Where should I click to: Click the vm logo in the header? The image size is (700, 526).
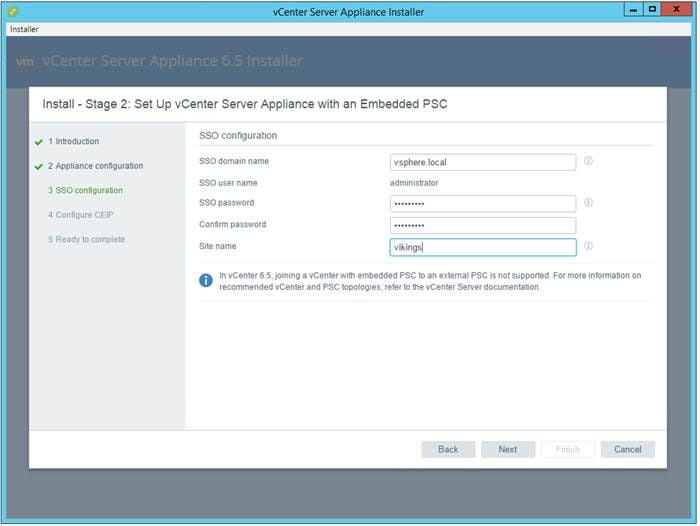tap(25, 62)
